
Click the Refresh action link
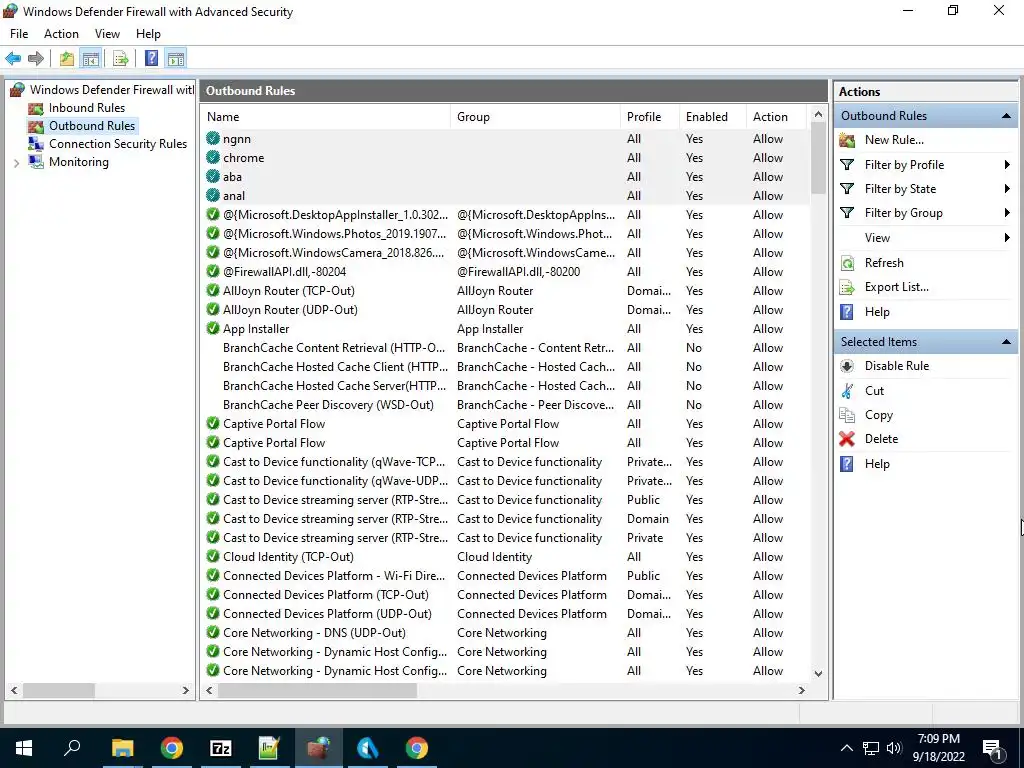[884, 263]
